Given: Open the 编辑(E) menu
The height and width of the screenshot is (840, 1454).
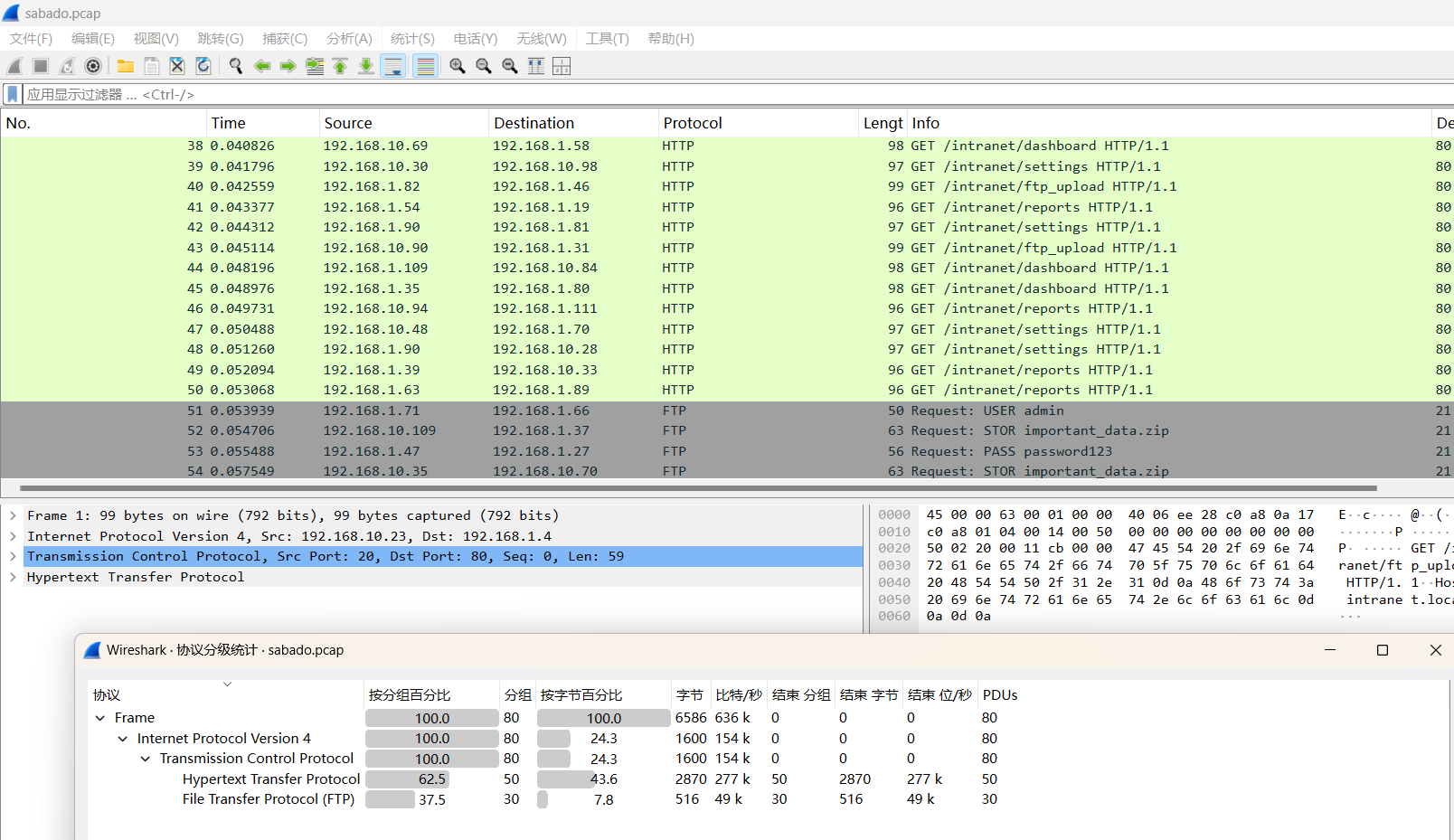Looking at the screenshot, I should point(93,39).
